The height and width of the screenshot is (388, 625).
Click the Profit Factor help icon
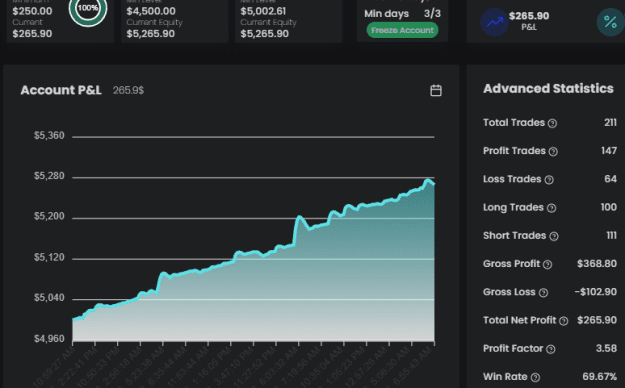tap(550, 349)
